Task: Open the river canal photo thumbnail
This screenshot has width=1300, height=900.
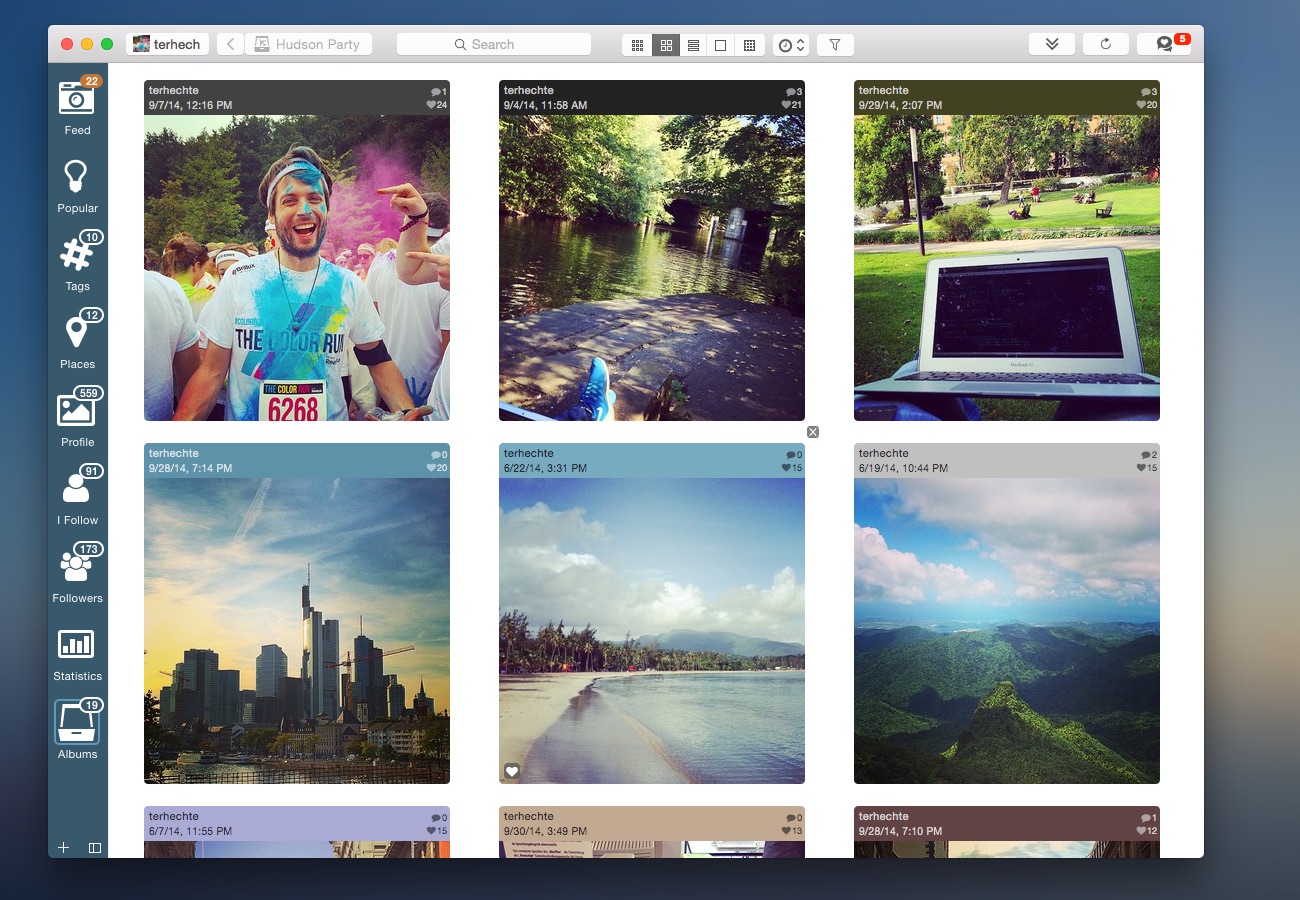Action: [x=652, y=268]
